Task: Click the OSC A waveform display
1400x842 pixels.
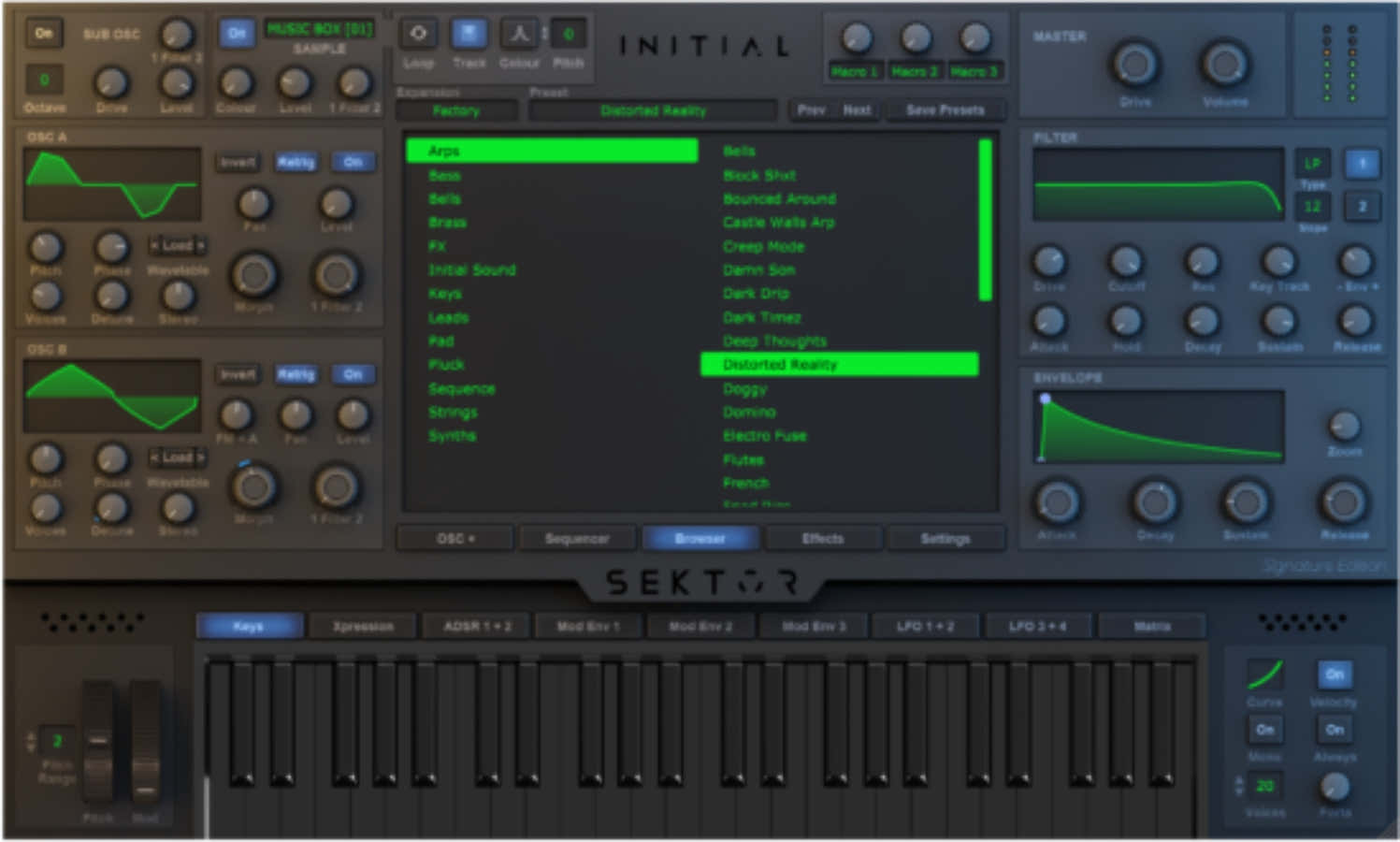Action: (112, 184)
